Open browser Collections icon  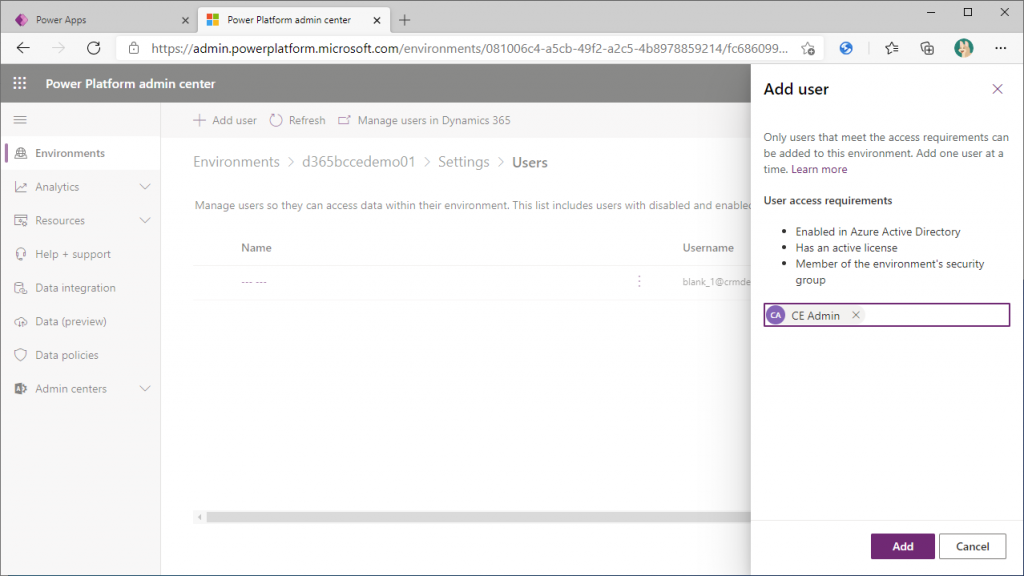coord(927,48)
